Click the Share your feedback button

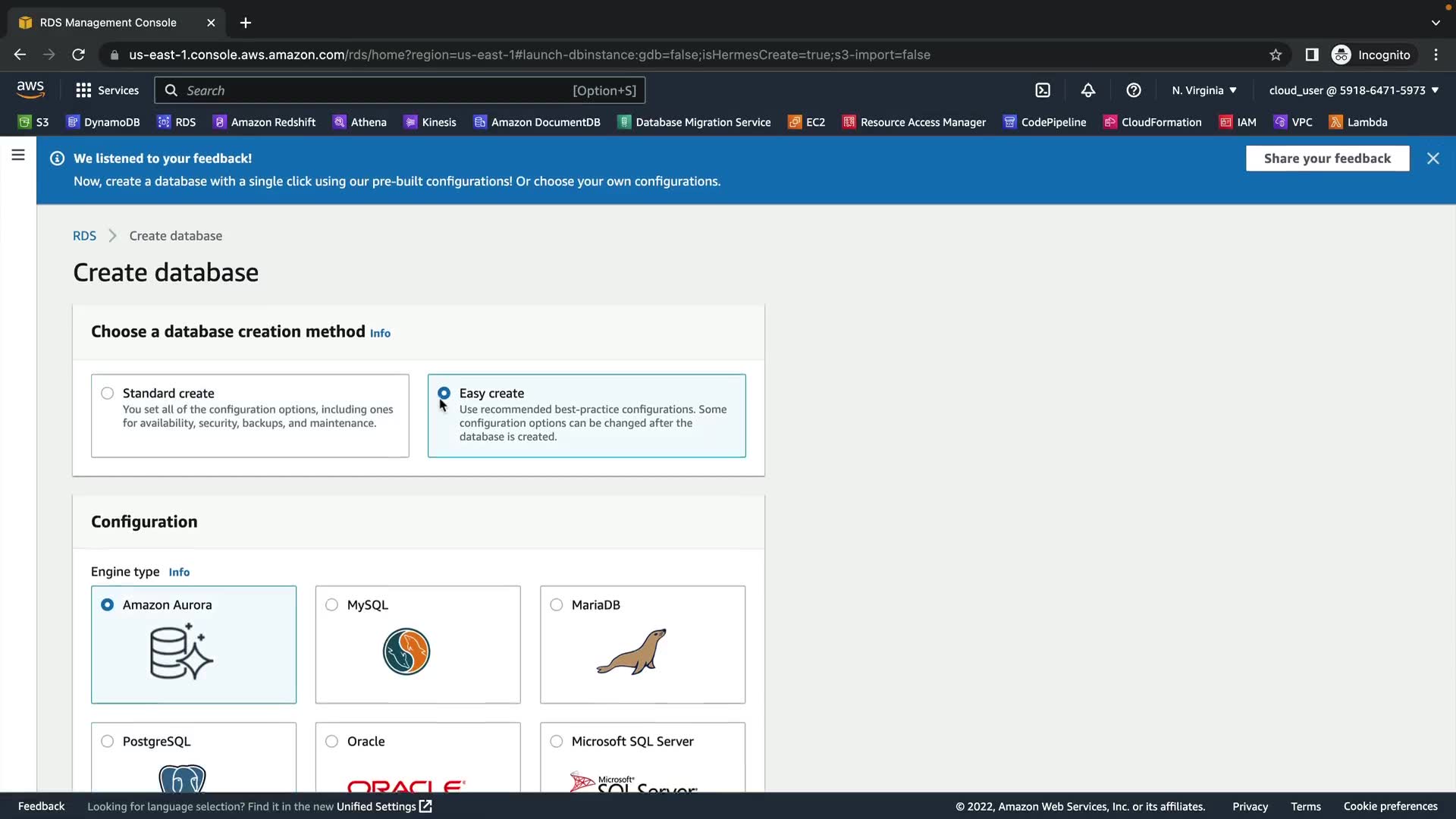pyautogui.click(x=1327, y=158)
